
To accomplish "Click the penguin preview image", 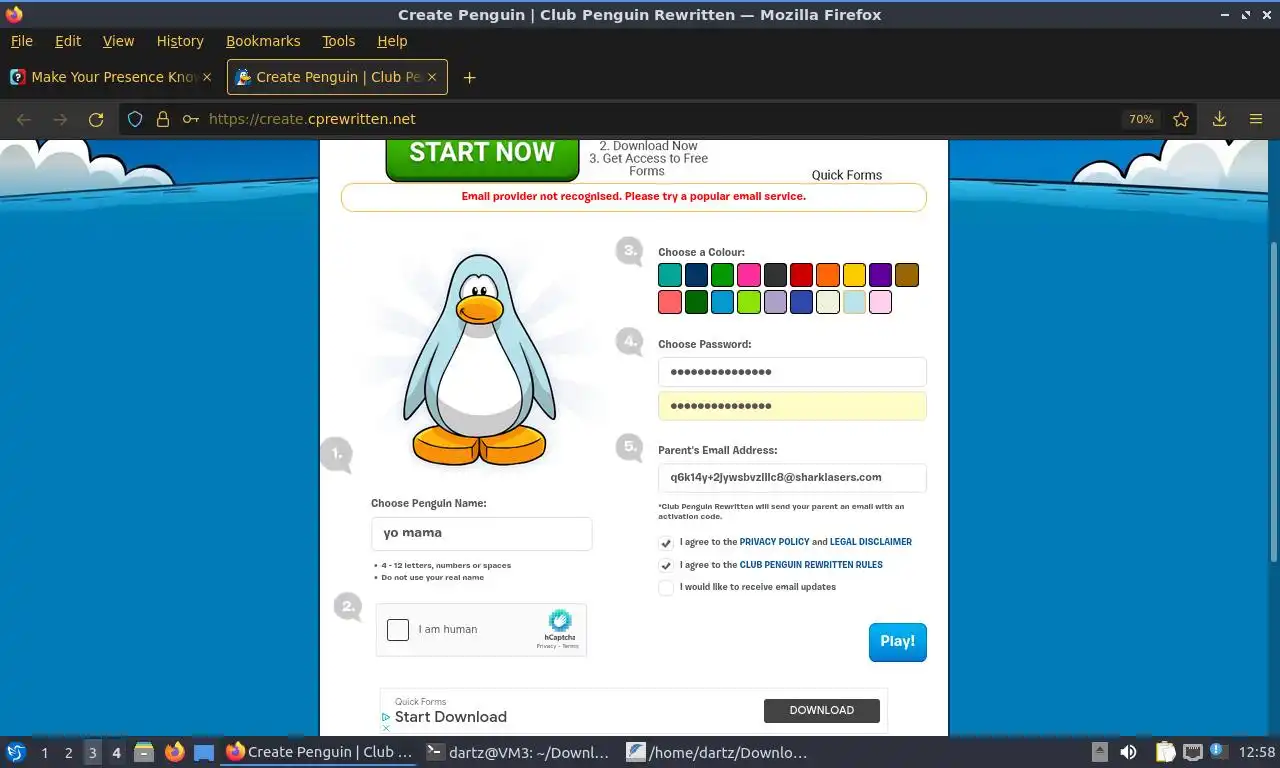I will click(x=479, y=360).
